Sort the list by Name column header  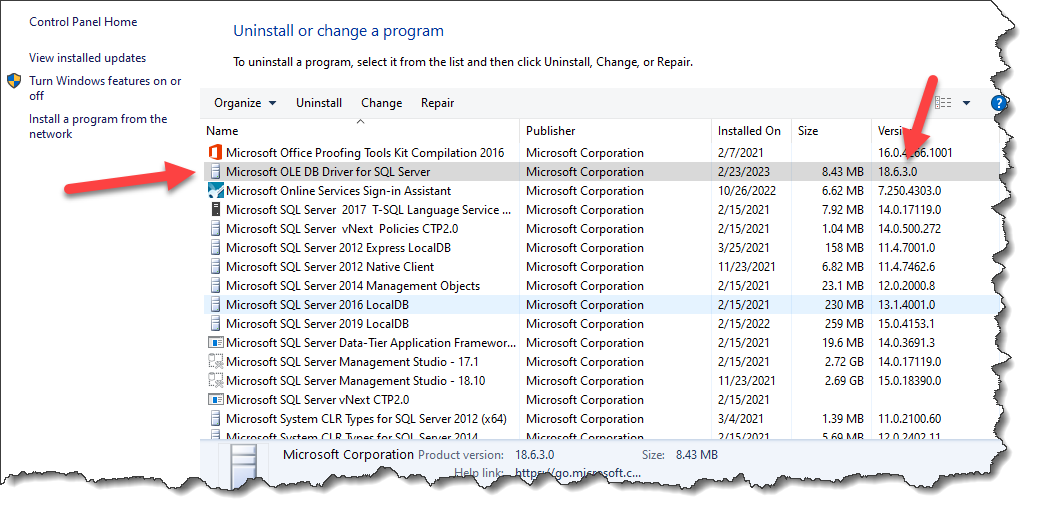pos(222,131)
